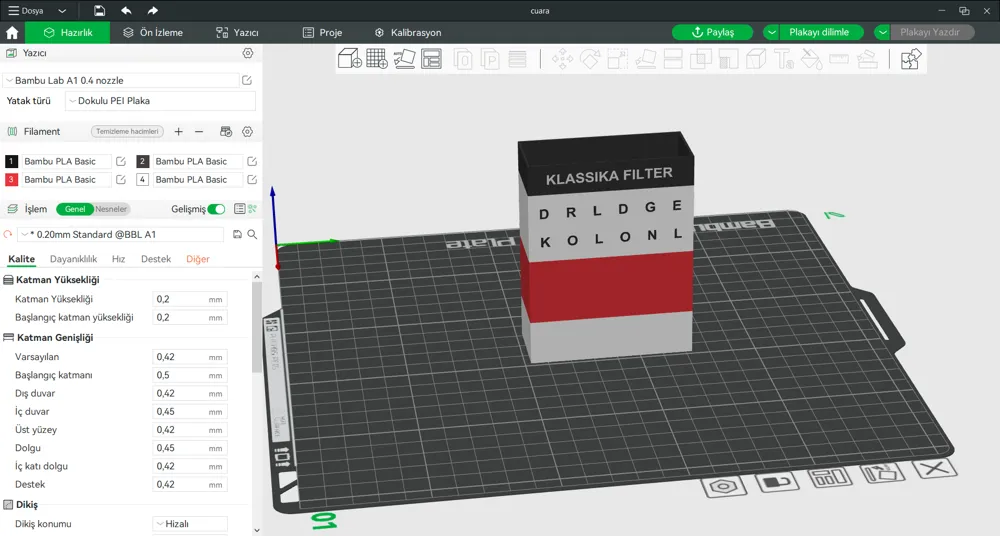Select the Diğer settings tab
Screen dimensions: 1000x536
tap(198, 259)
